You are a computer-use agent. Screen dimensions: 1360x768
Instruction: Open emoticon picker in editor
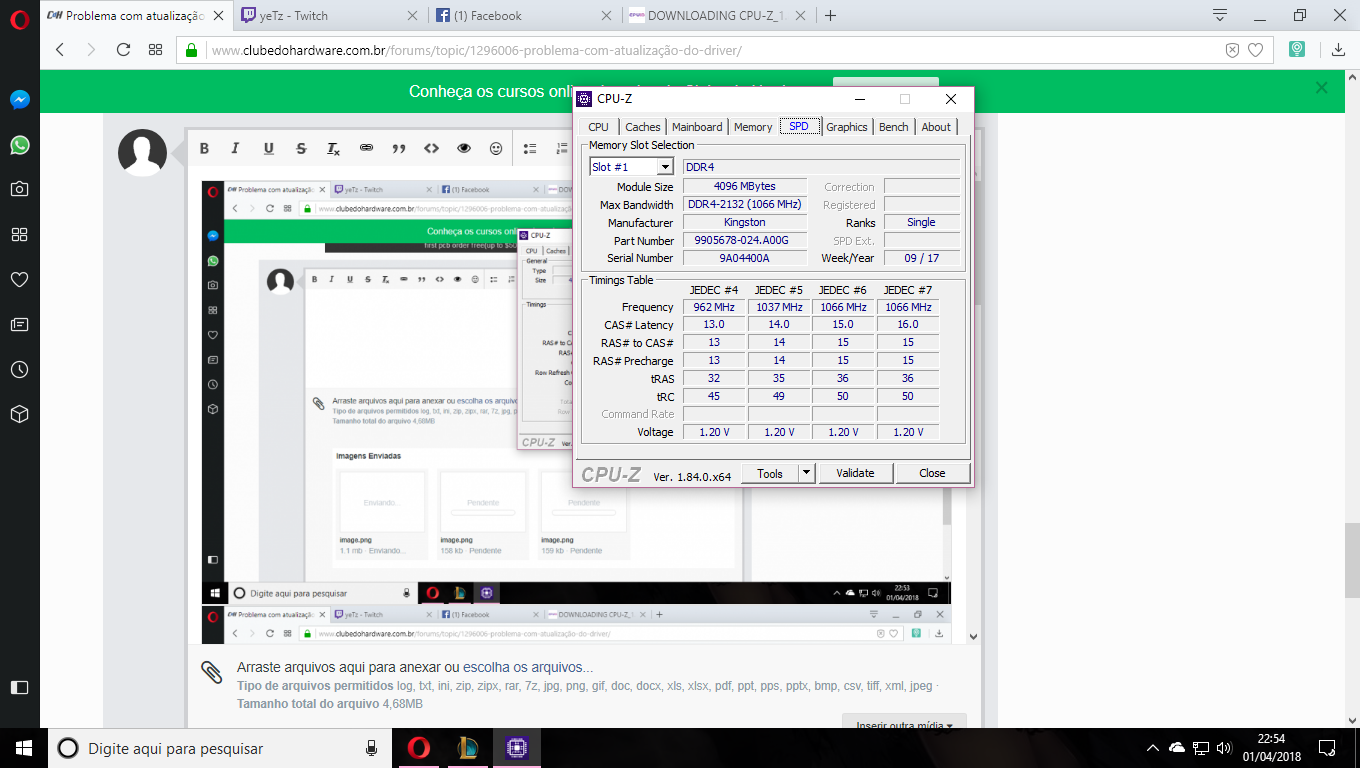(x=496, y=148)
